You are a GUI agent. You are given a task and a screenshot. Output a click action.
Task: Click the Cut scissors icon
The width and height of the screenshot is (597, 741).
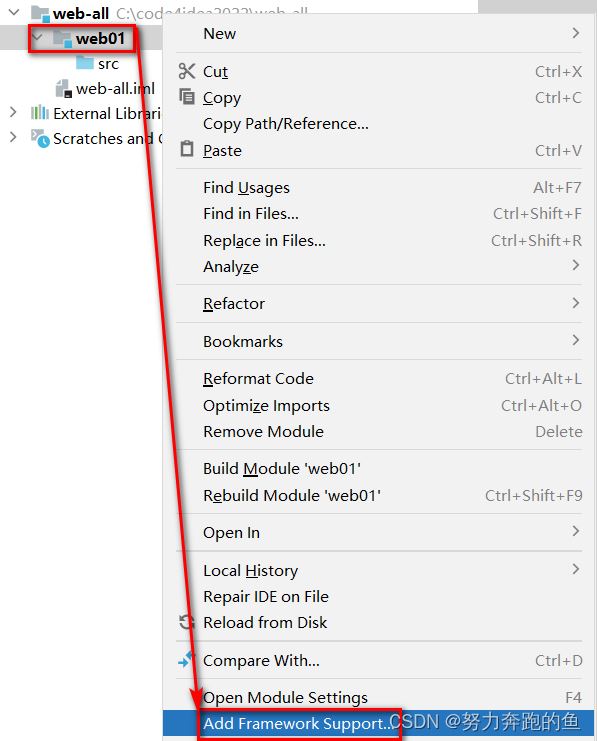click(x=187, y=71)
